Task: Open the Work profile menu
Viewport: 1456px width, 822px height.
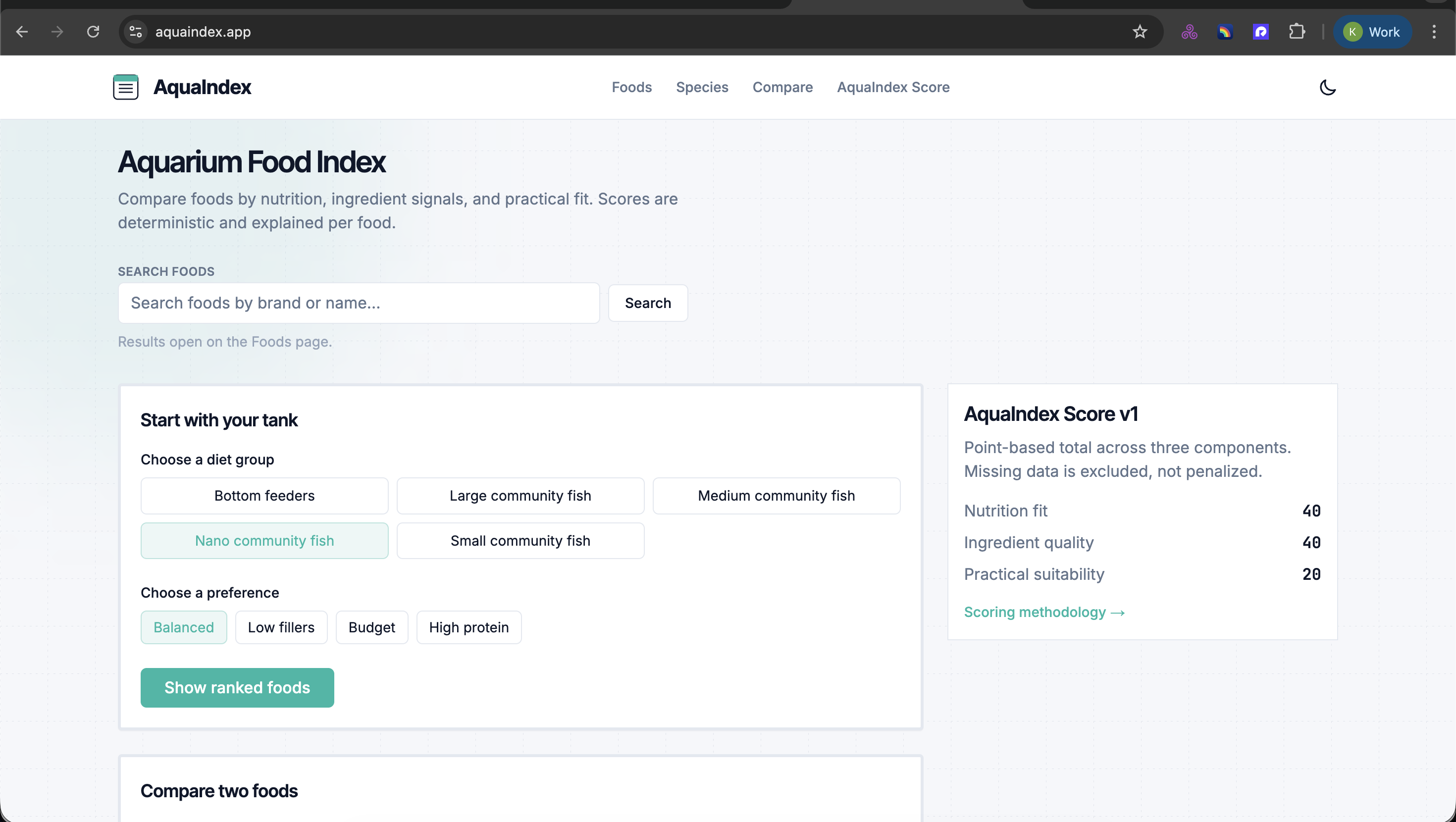Action: click(x=1372, y=32)
